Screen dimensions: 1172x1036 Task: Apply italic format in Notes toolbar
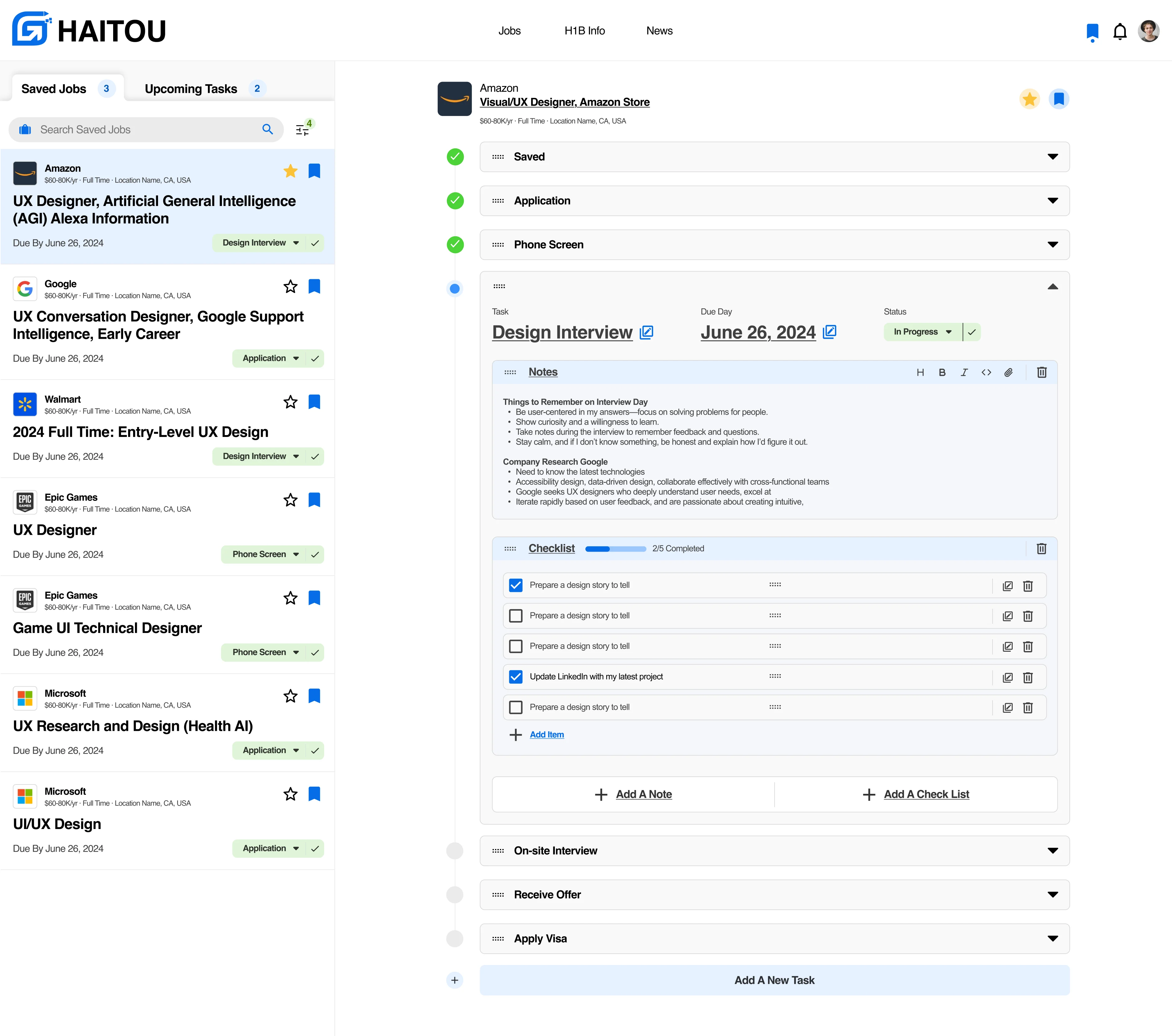click(x=964, y=373)
